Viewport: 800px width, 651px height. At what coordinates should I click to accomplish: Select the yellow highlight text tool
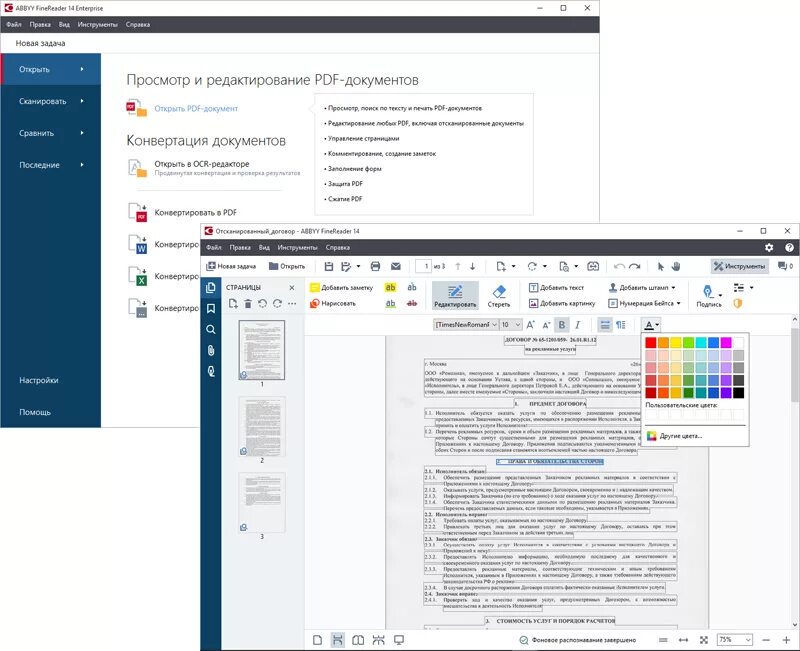[390, 288]
